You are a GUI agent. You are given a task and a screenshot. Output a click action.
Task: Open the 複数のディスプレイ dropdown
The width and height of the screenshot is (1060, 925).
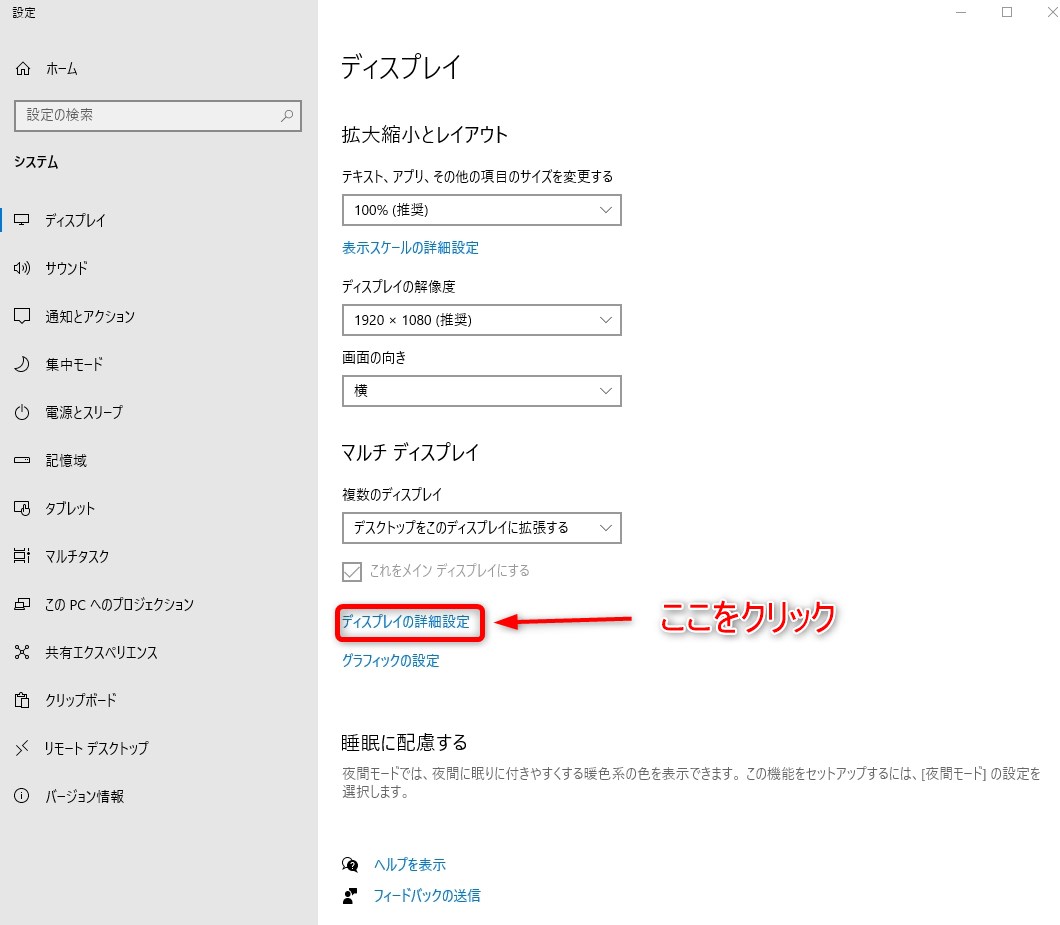(481, 528)
